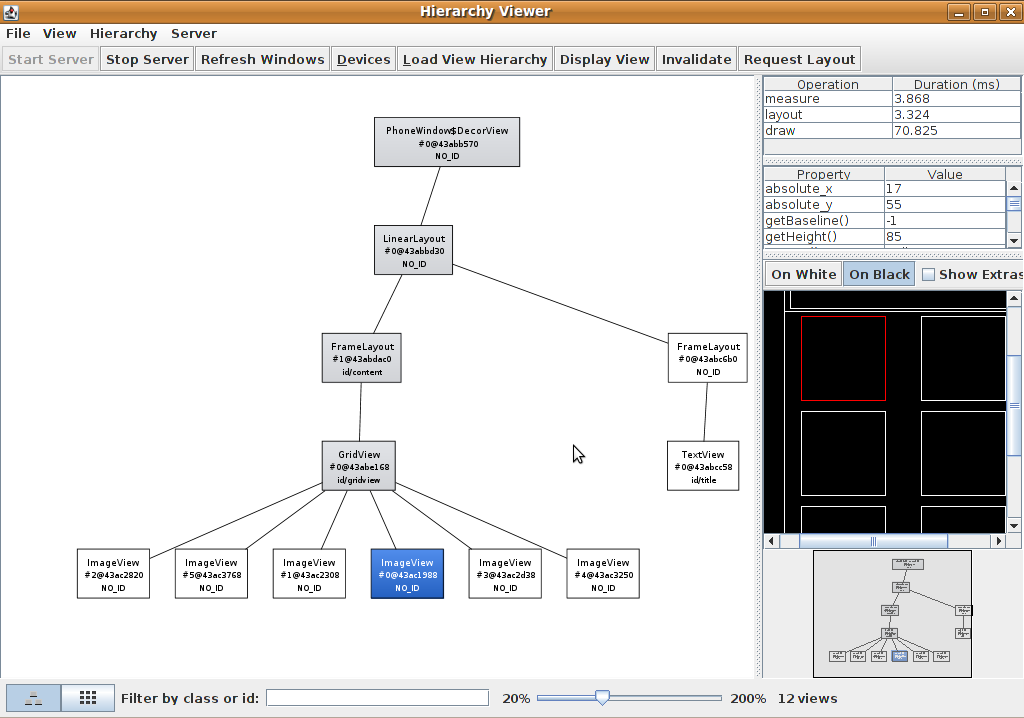1024x718 pixels.
Task: Select the TextView id/title node
Action: tap(703, 466)
